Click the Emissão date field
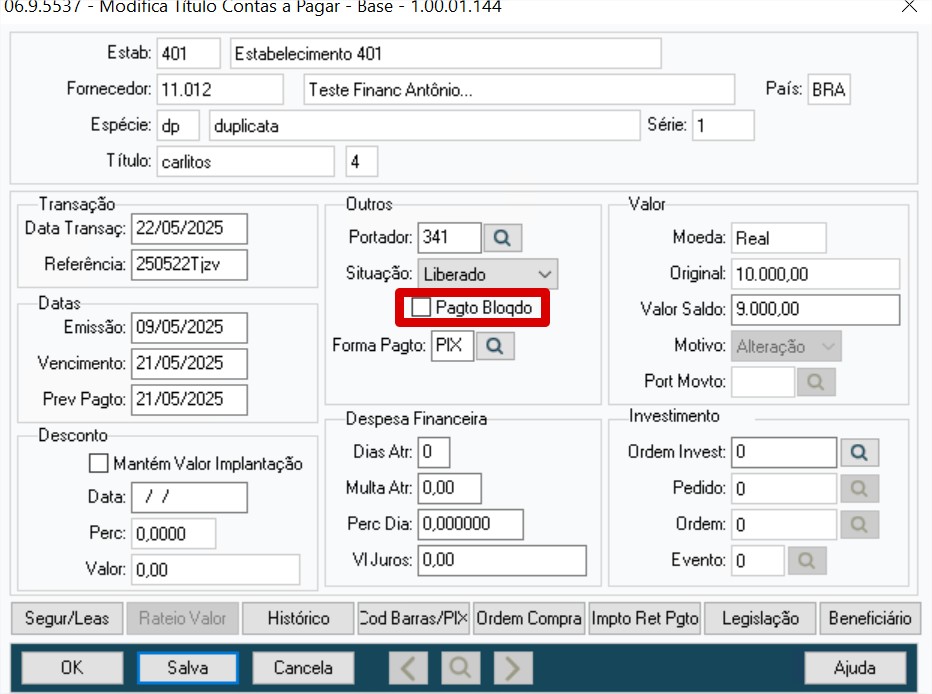The image size is (932, 694). (189, 327)
